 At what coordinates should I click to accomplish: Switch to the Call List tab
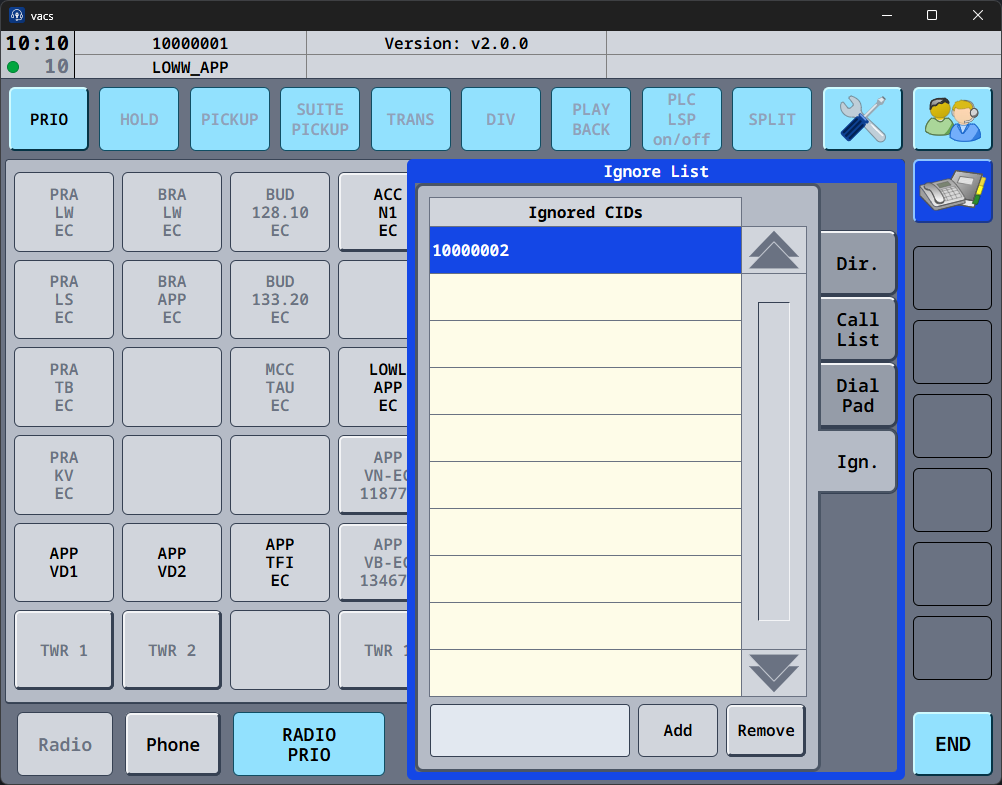tap(857, 330)
